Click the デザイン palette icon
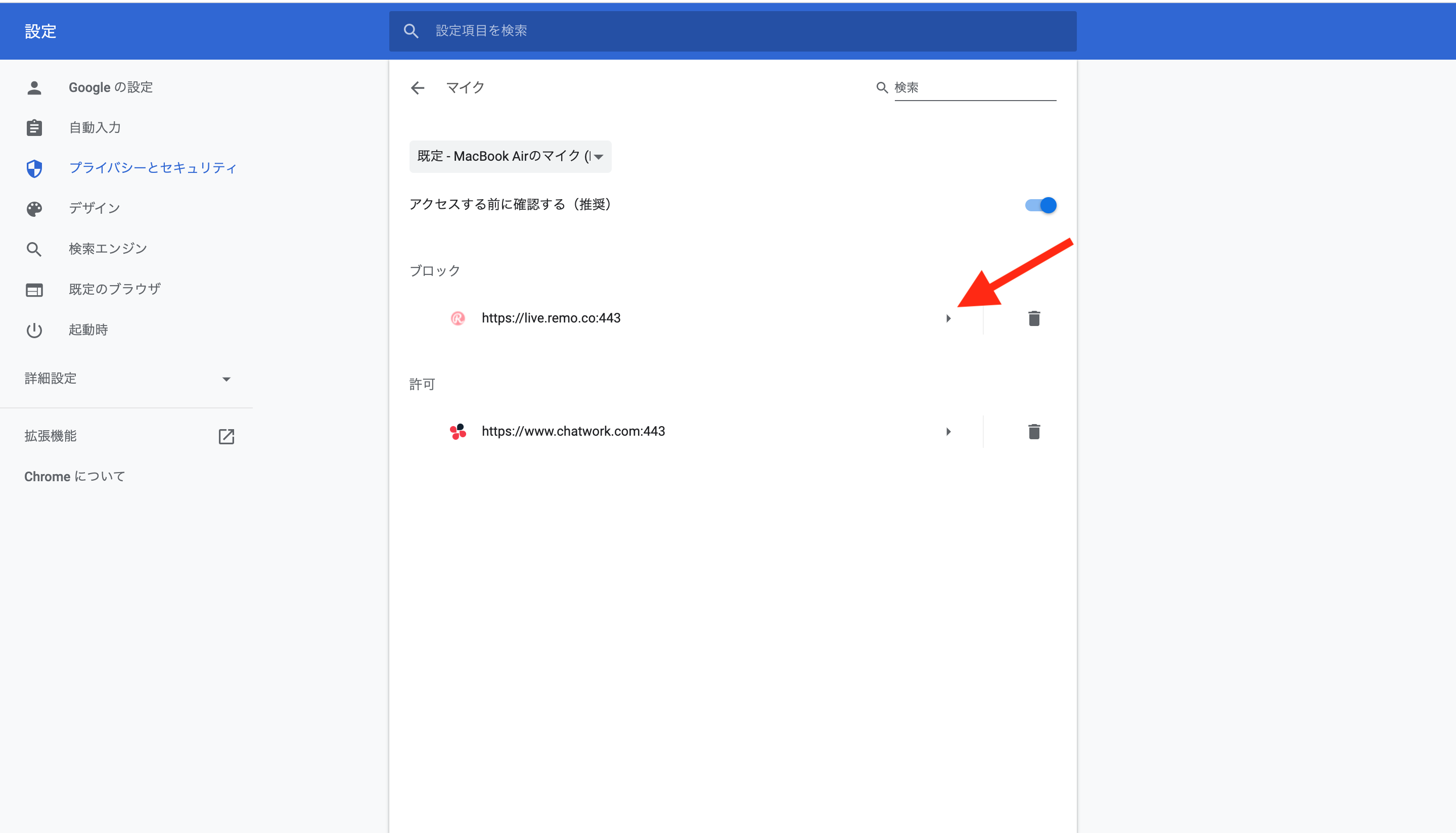Screen dimensions: 1456x833 [34, 208]
